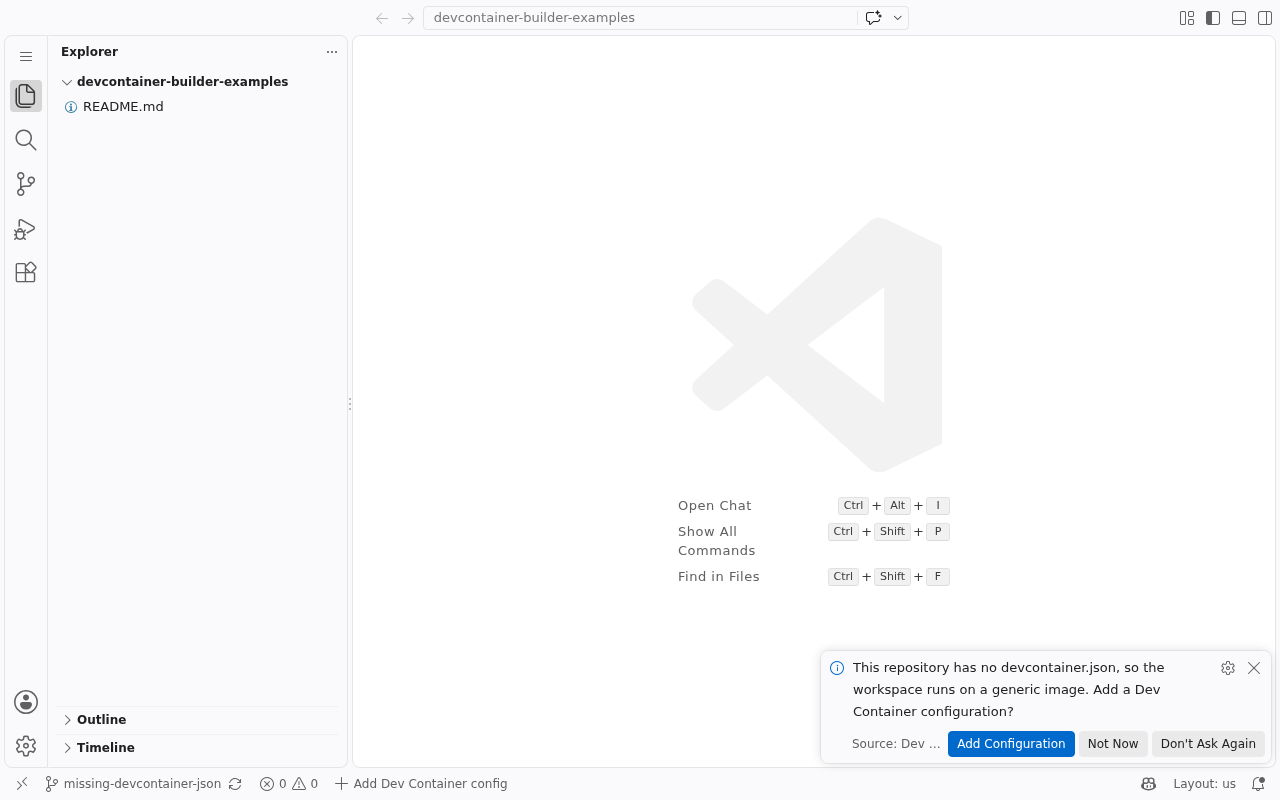Open the hamburger application menu
This screenshot has height=800, width=1280.
[x=26, y=57]
